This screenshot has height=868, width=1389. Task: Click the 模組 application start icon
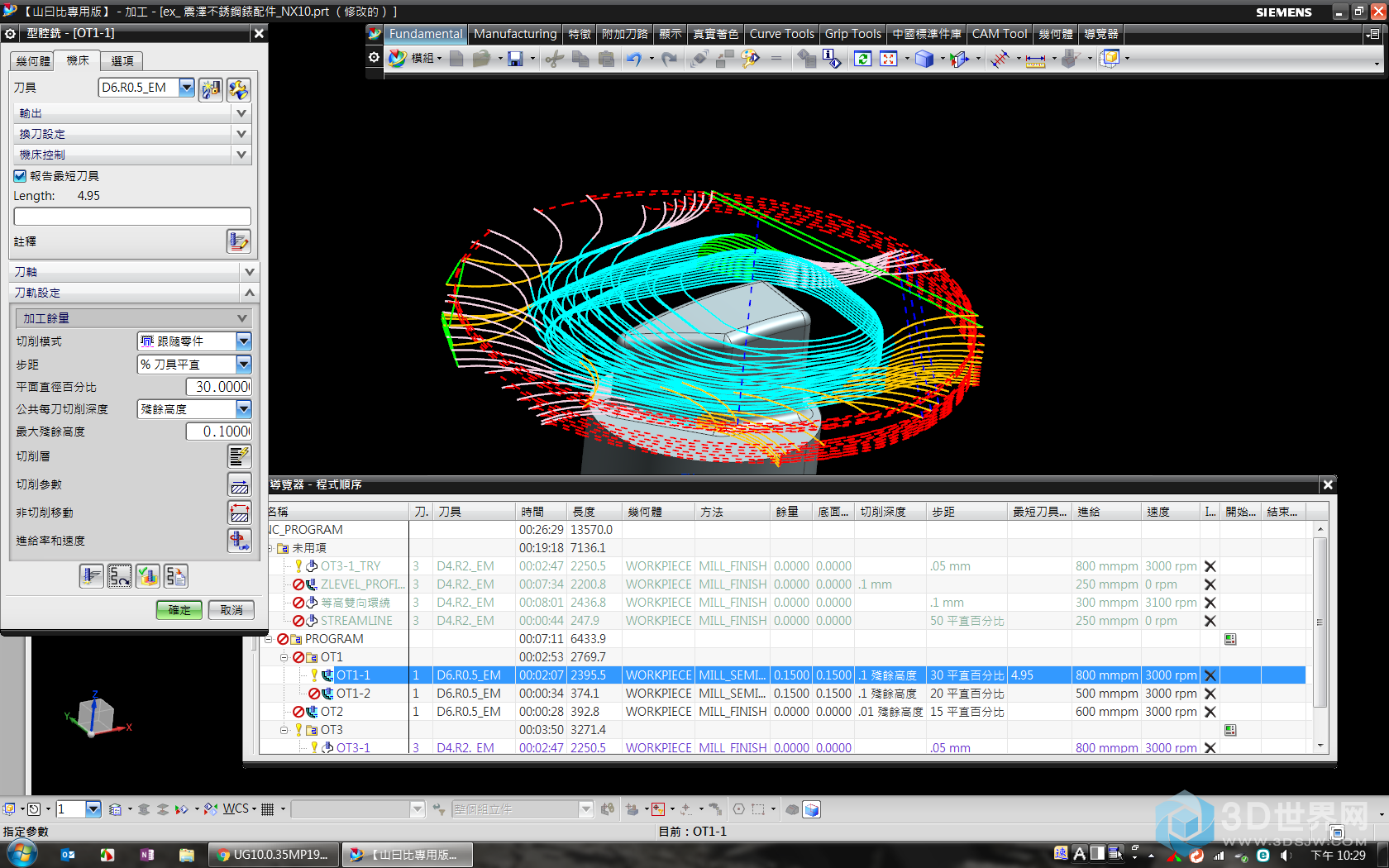[x=398, y=59]
